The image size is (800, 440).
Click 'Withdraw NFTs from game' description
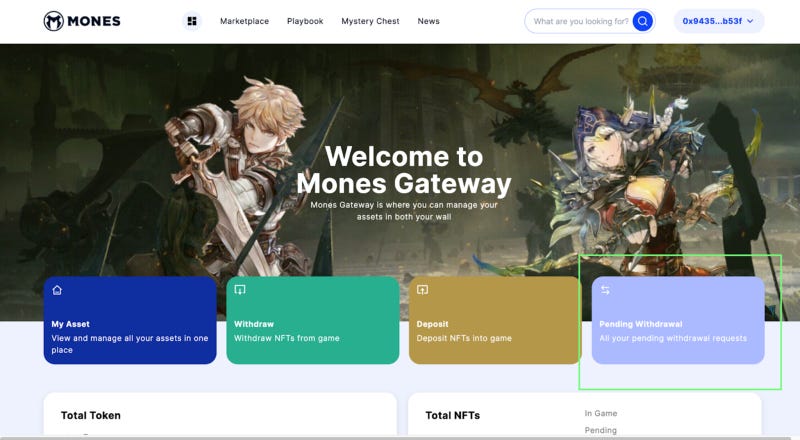tap(287, 338)
